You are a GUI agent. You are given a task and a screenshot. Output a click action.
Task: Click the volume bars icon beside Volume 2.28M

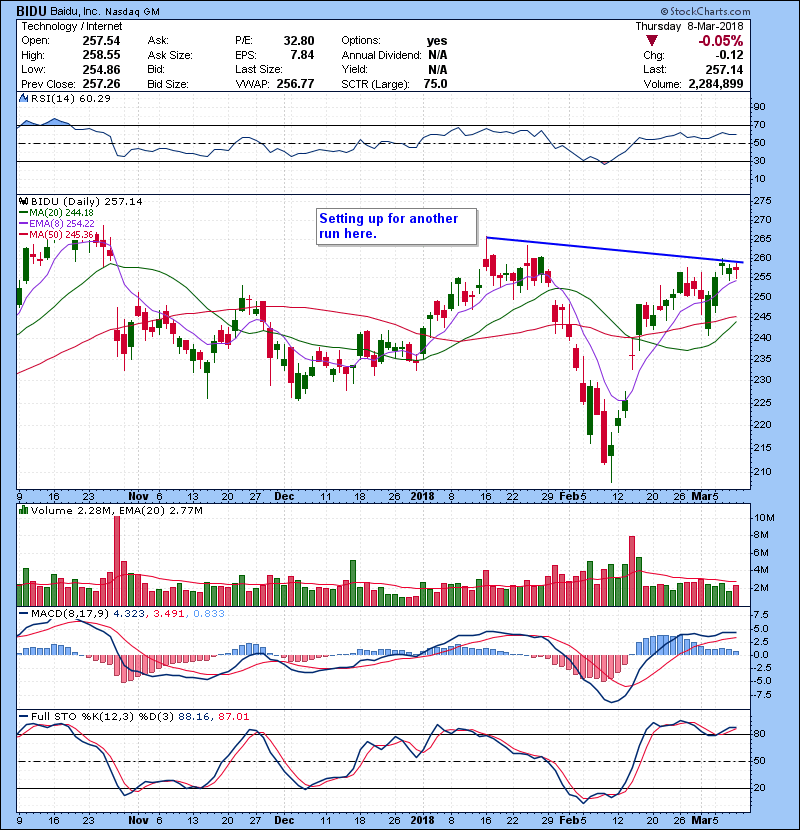24,510
